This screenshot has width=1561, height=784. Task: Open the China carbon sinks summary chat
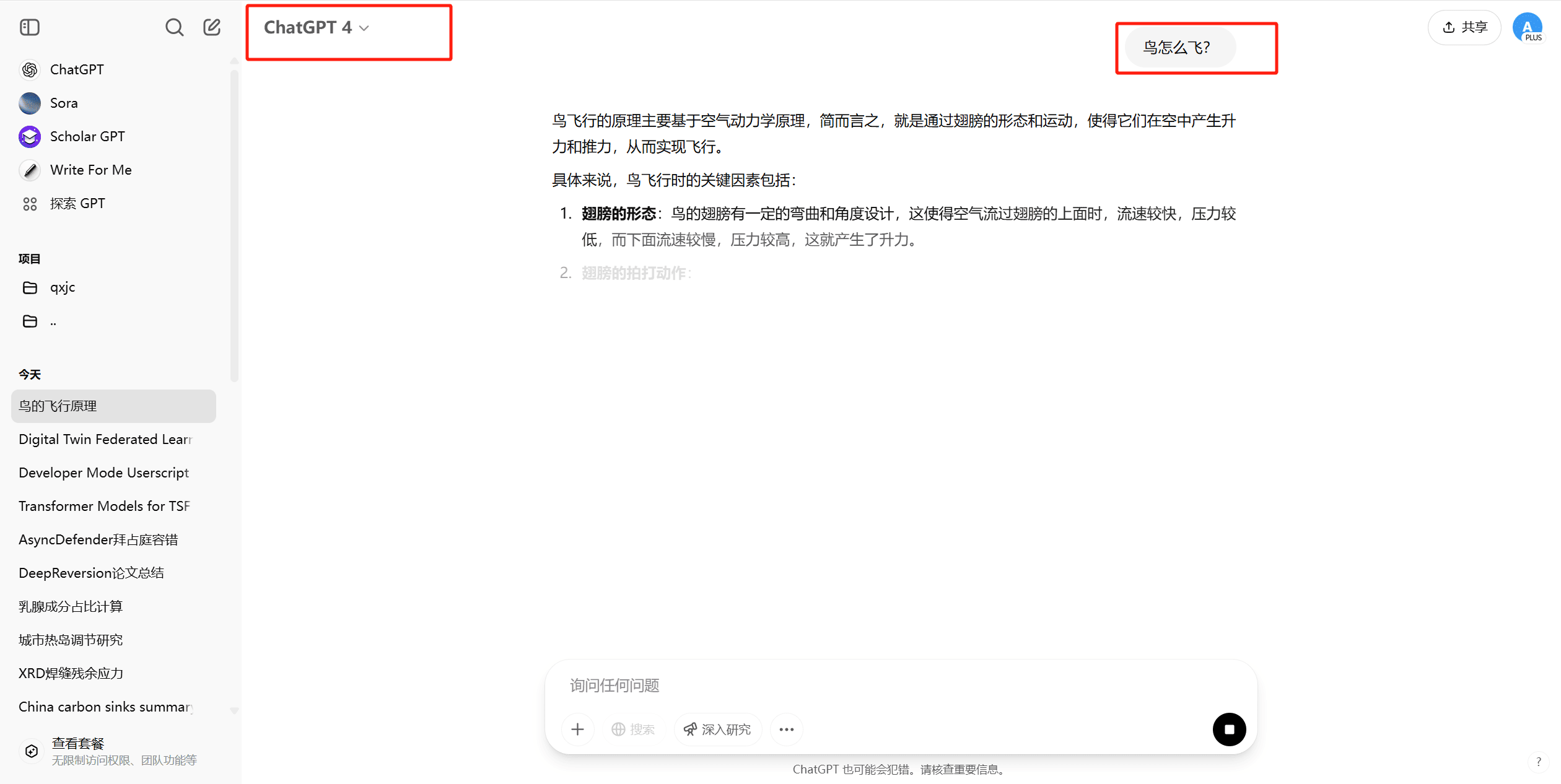tap(114, 707)
